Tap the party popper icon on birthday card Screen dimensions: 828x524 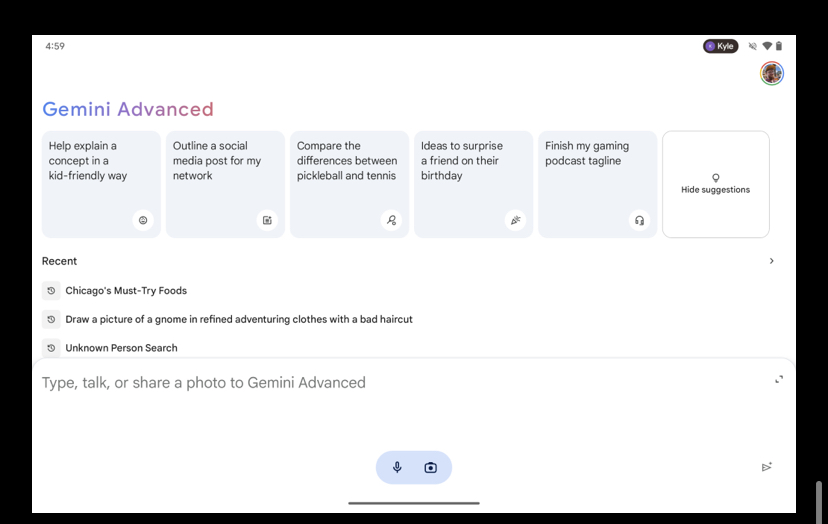point(515,220)
